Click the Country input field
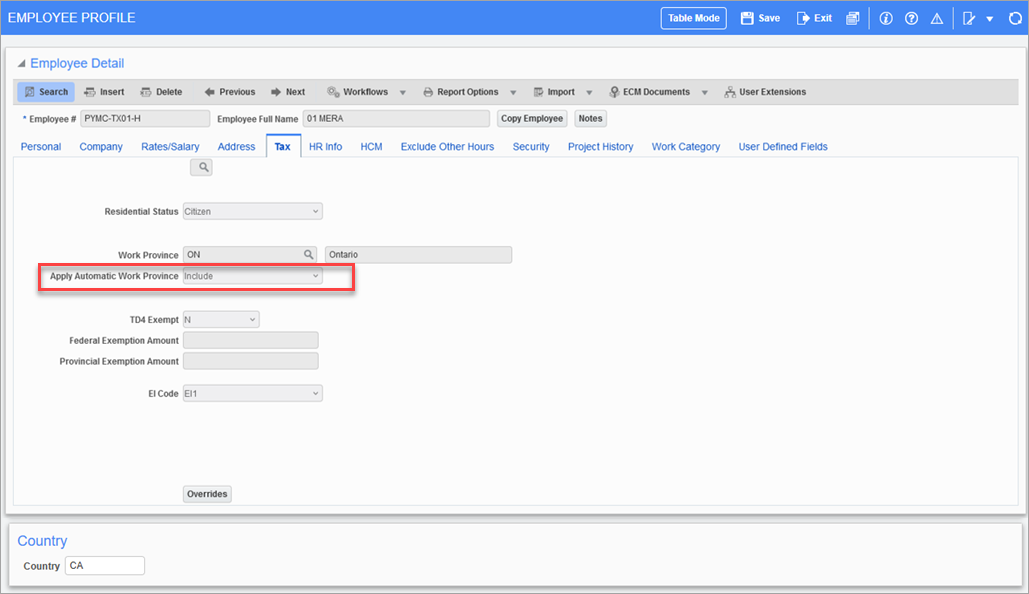The height and width of the screenshot is (594, 1029). click(105, 566)
